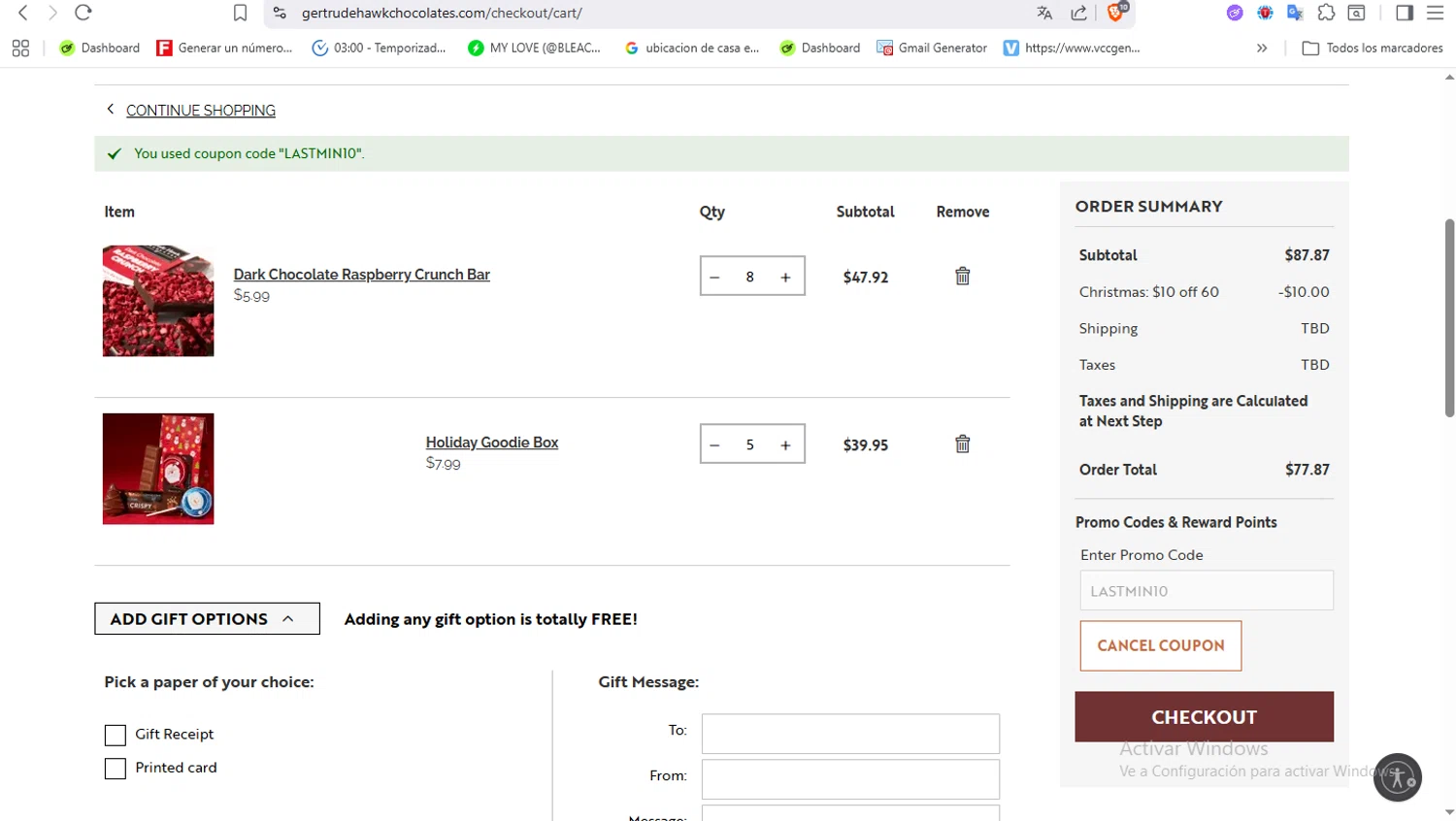Click the browser address bar URL
Image resolution: width=1456 pixels, height=821 pixels.
[442, 13]
